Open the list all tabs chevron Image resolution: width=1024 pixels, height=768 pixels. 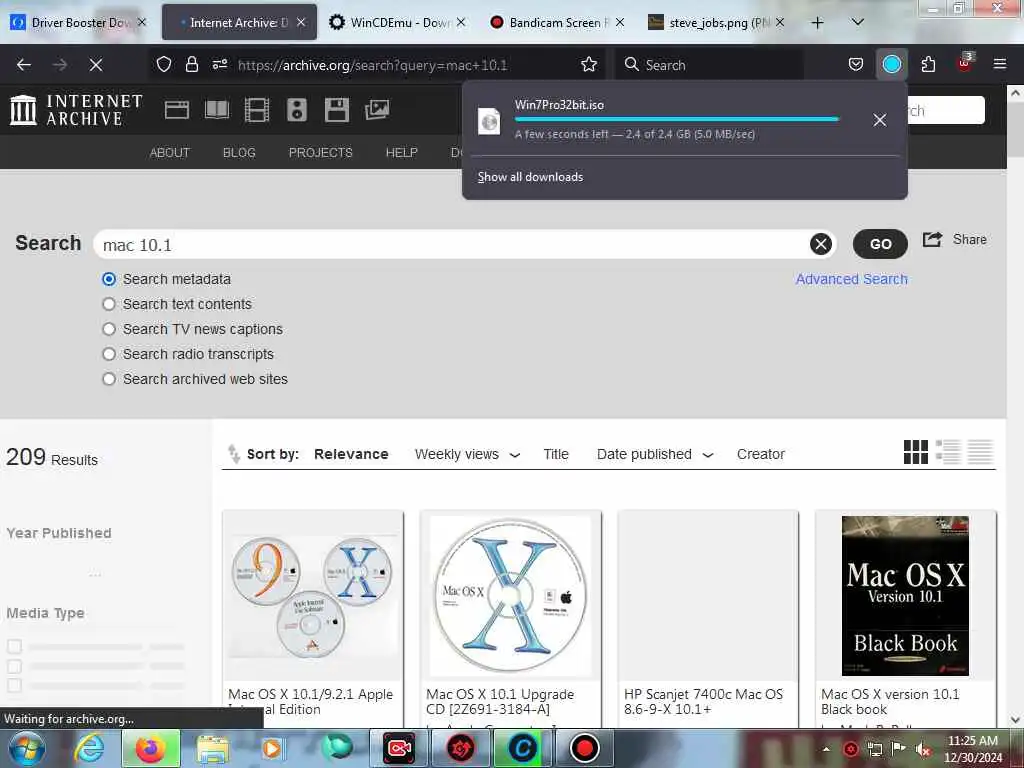click(x=858, y=22)
